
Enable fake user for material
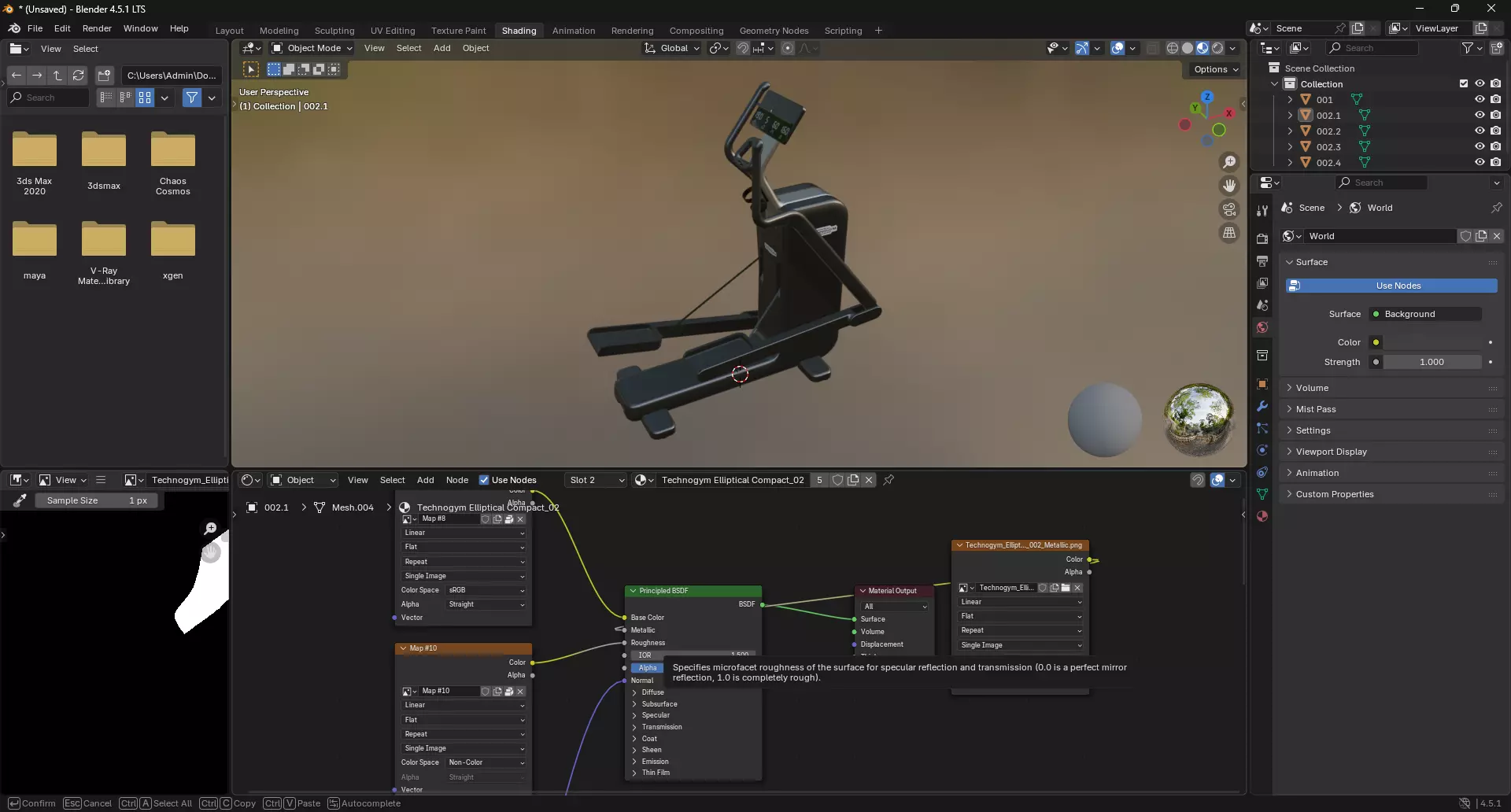tap(838, 480)
